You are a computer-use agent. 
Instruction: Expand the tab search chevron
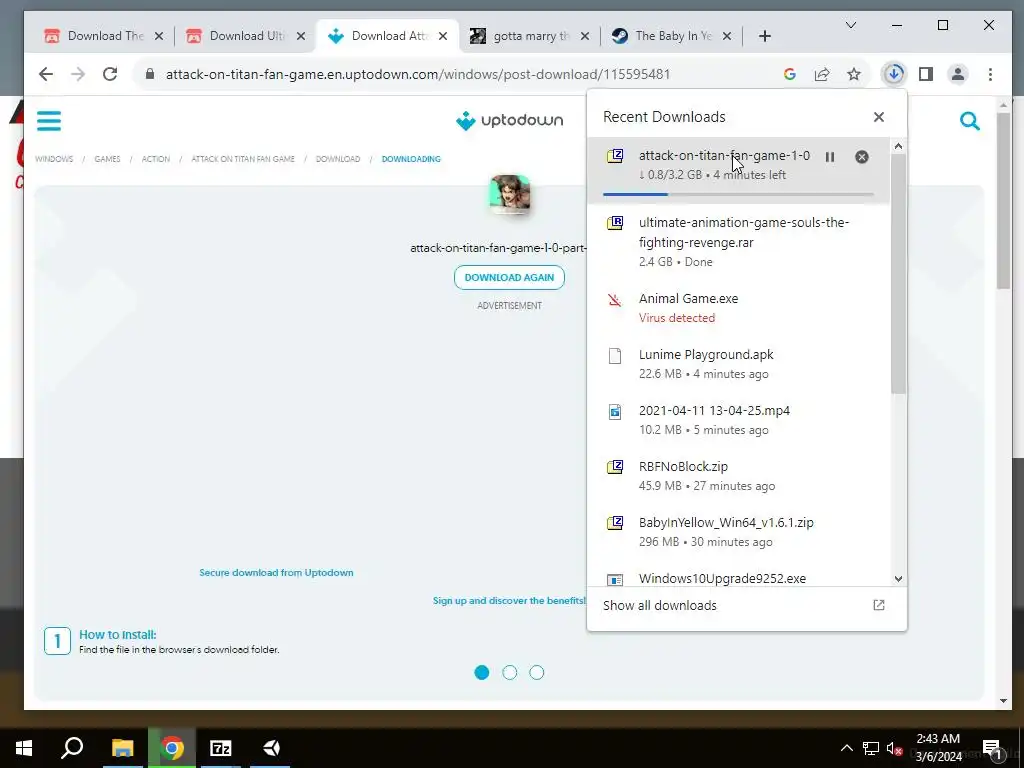pyautogui.click(x=850, y=25)
